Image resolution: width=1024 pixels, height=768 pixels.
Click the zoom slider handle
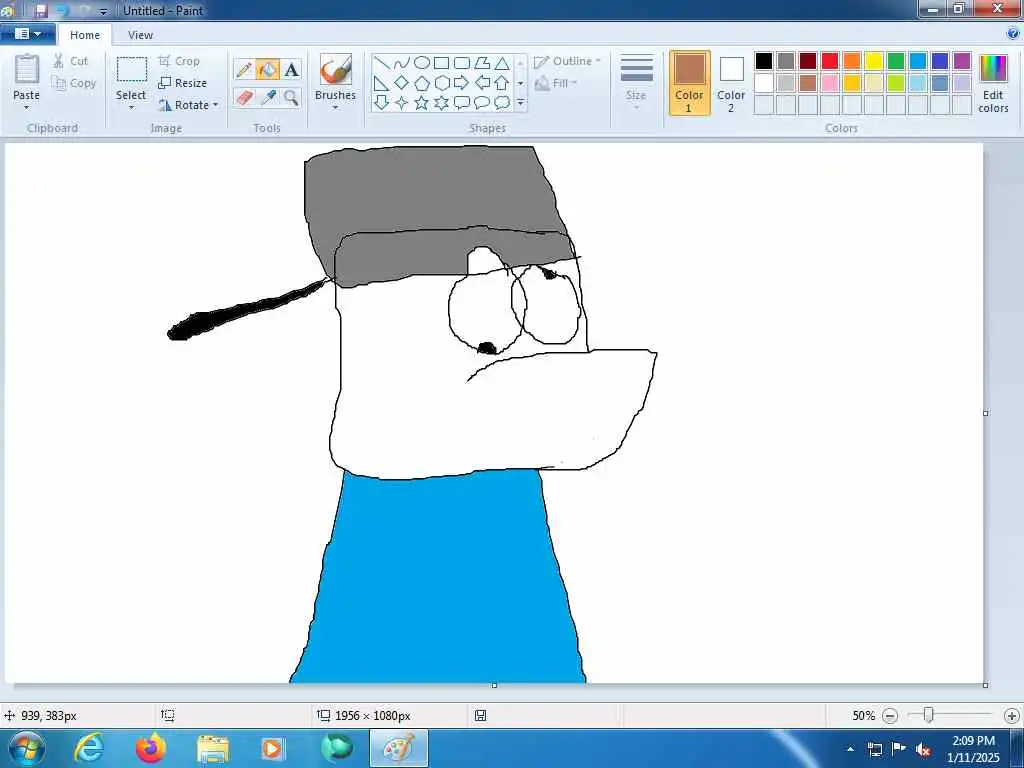tap(928, 715)
